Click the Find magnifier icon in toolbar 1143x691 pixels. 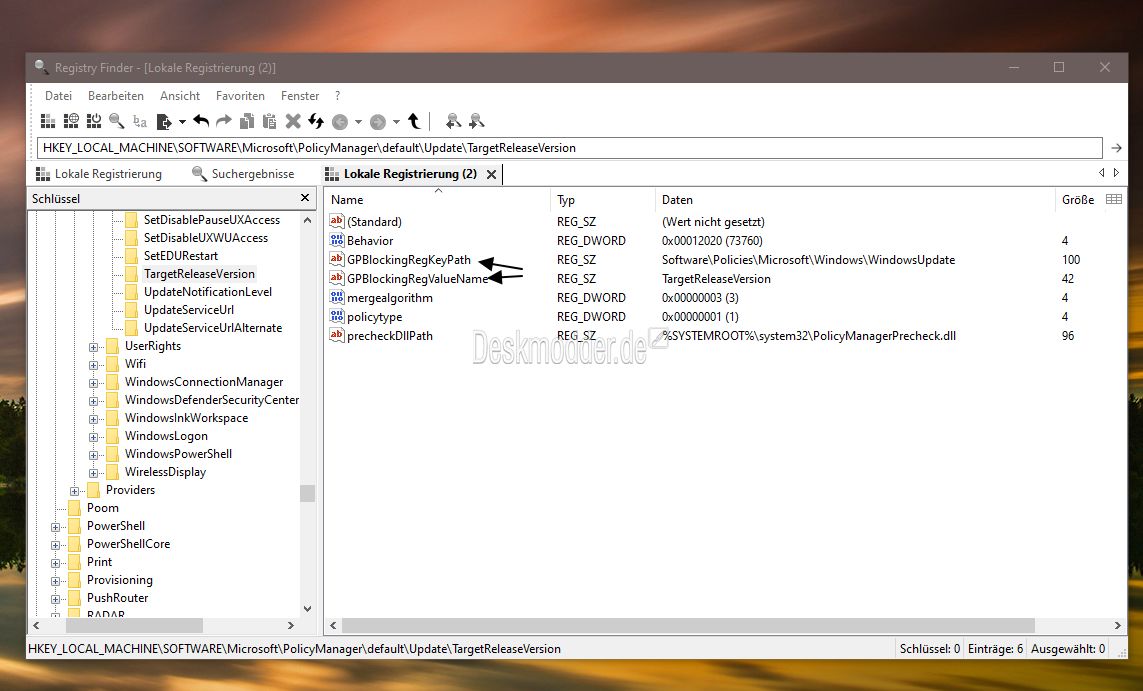click(x=117, y=121)
